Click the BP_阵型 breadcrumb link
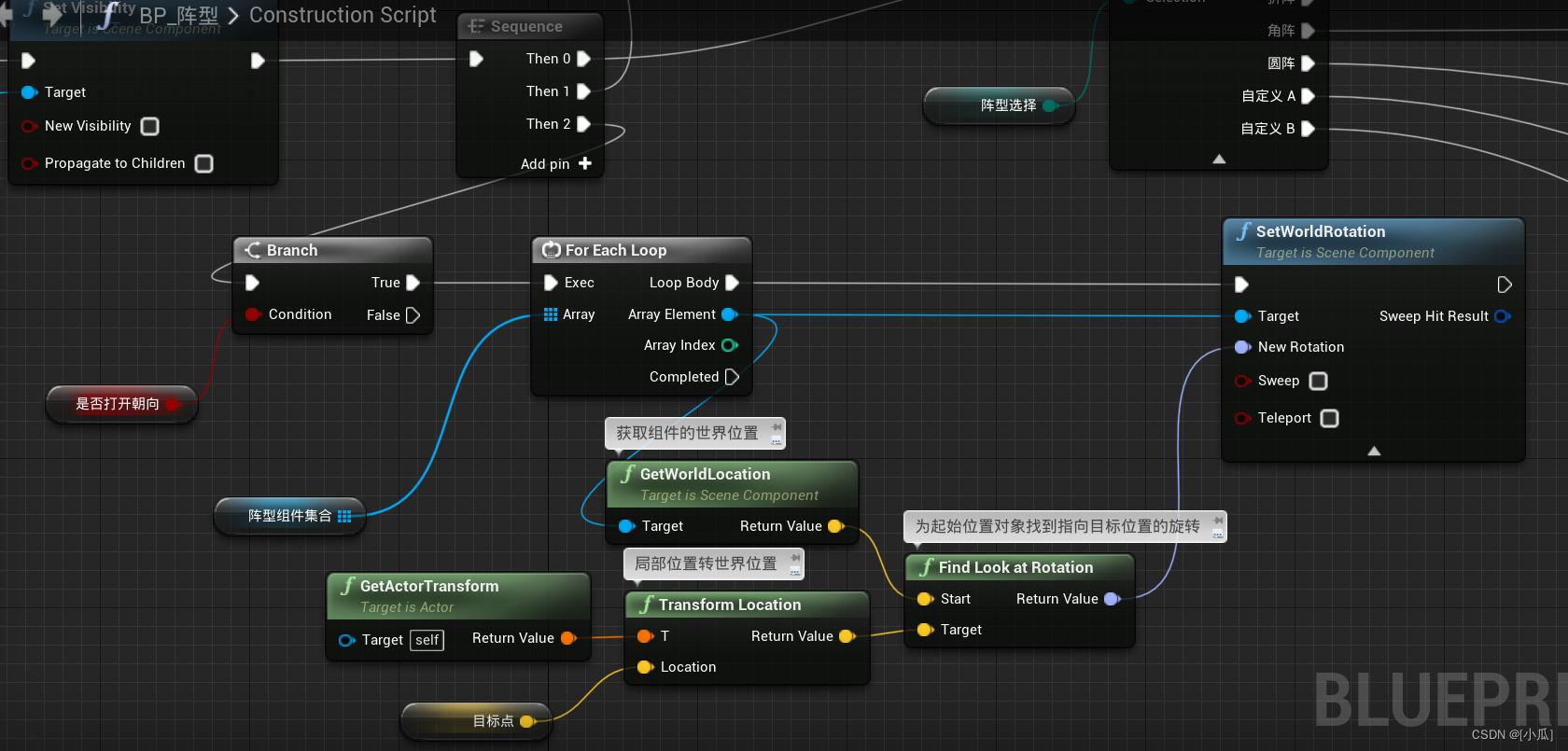1568x751 pixels. [x=178, y=16]
